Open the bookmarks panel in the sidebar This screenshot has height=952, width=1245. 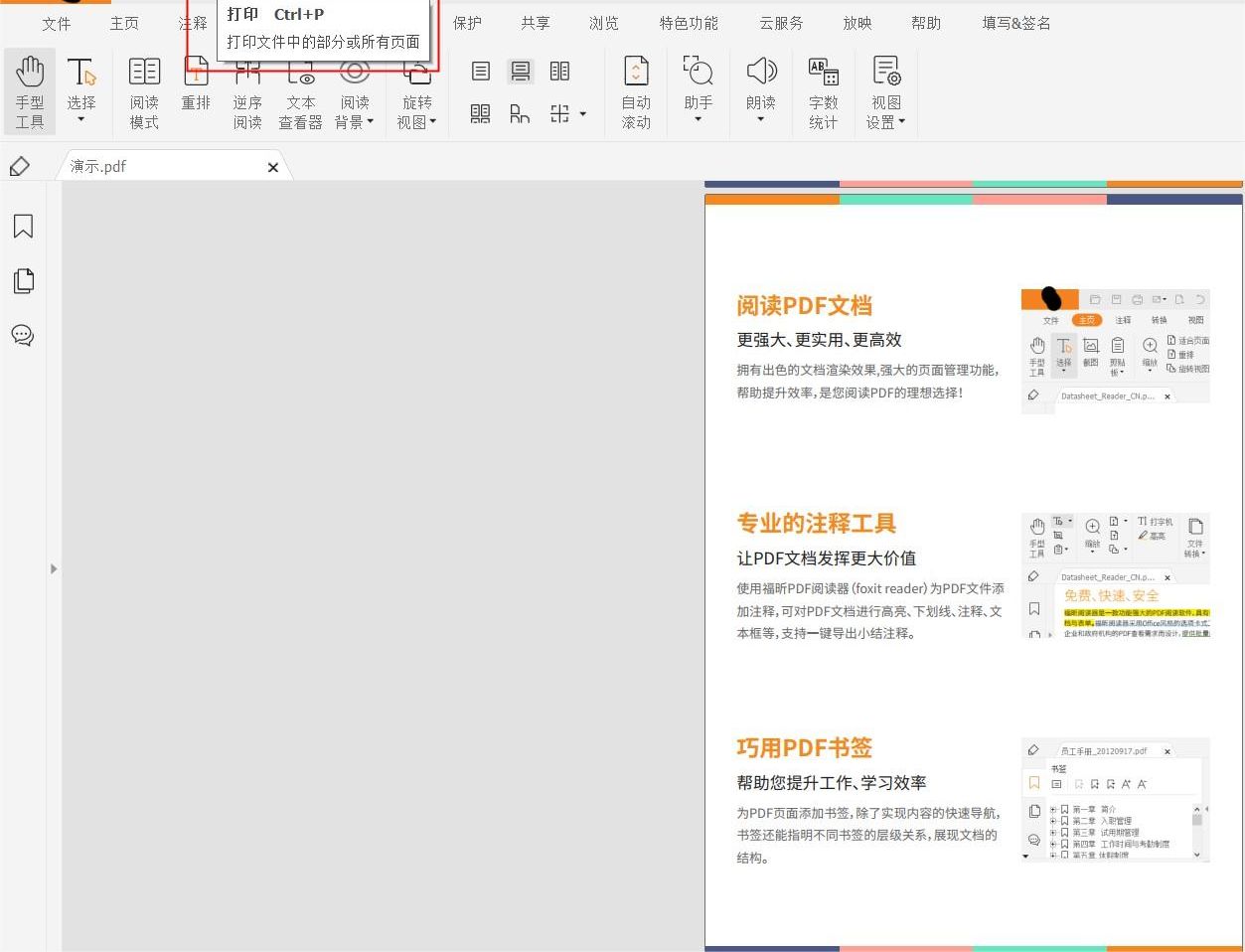[22, 226]
